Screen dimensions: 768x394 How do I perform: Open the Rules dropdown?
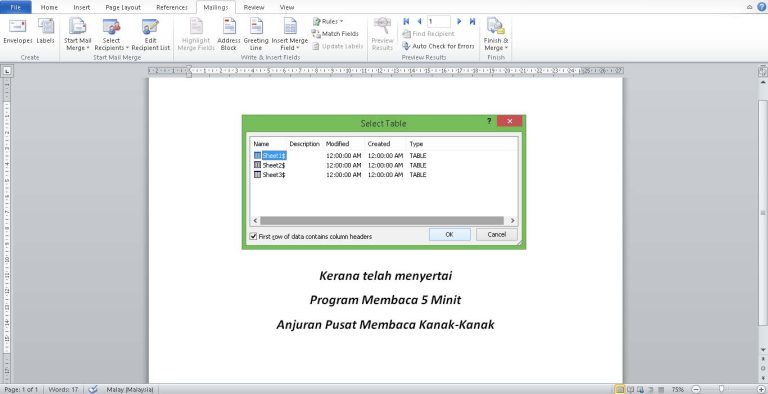(328, 22)
